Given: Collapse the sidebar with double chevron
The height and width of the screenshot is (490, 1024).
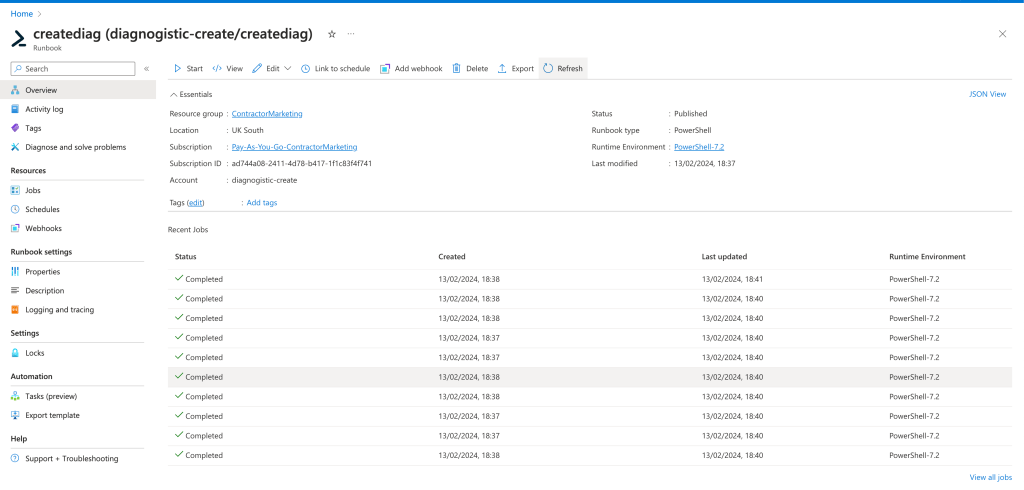Looking at the screenshot, I should [146, 69].
